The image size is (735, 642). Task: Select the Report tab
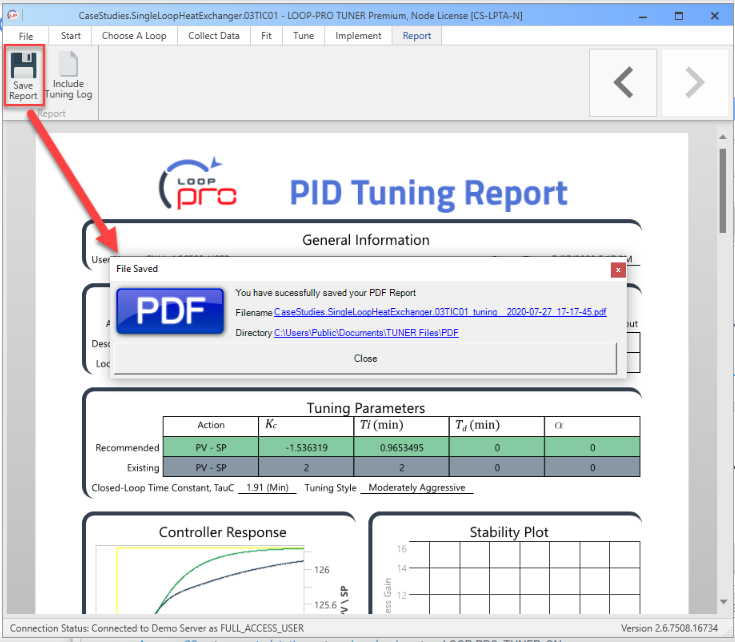(x=417, y=36)
